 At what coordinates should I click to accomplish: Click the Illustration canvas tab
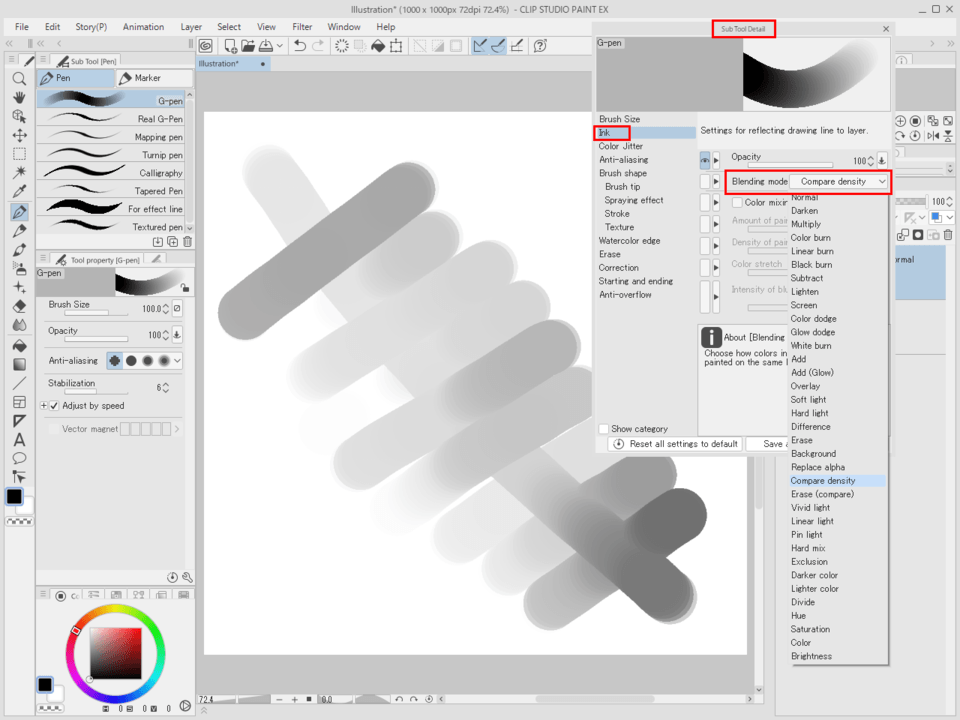(233, 64)
